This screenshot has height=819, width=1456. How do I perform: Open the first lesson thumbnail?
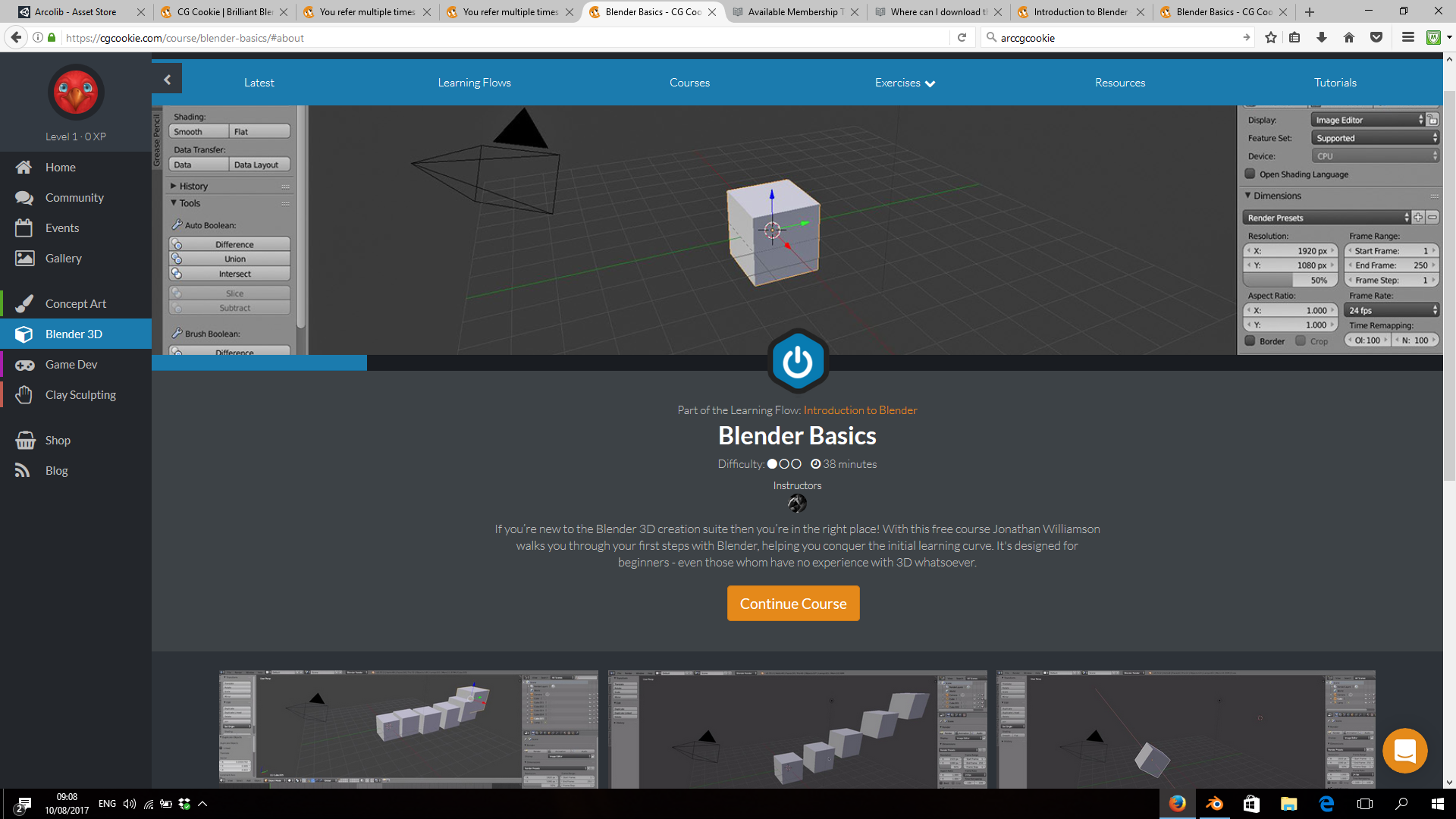point(408,728)
